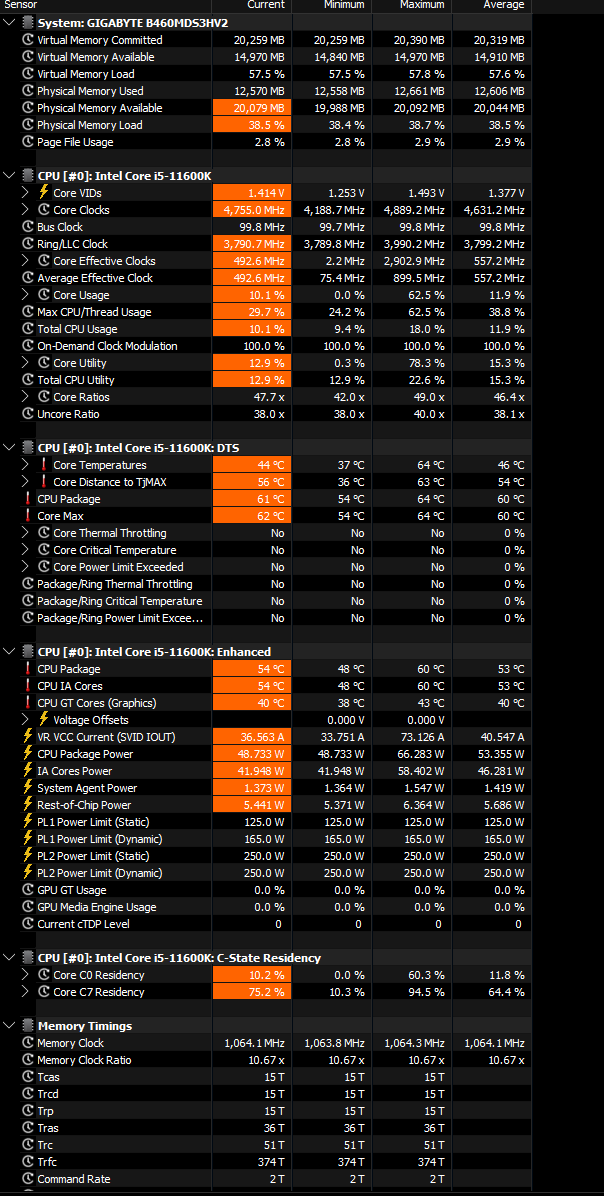604x1196 pixels.
Task: Click the thermometer icon of DTS CPU Package
Action: click(27, 499)
